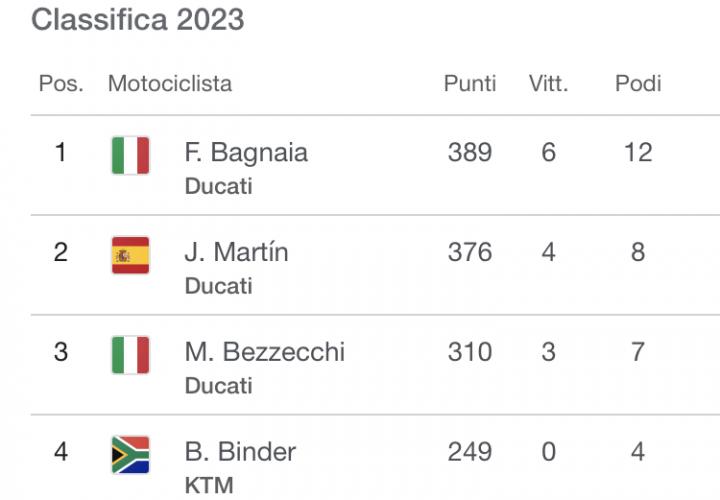This screenshot has width=720, height=500.
Task: Open J. Martín rider name
Action: (236, 252)
